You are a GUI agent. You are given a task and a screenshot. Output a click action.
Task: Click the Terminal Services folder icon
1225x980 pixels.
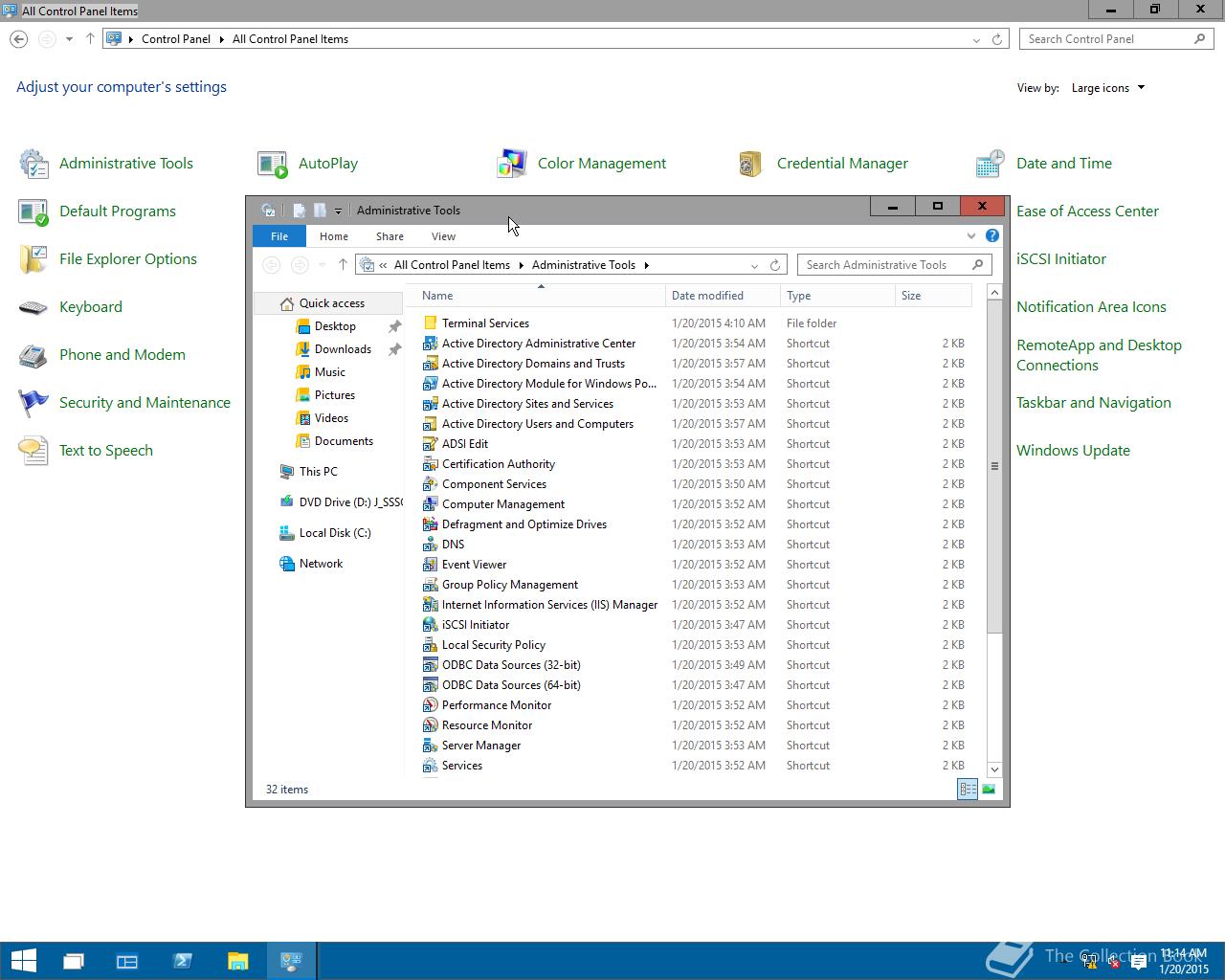(431, 323)
